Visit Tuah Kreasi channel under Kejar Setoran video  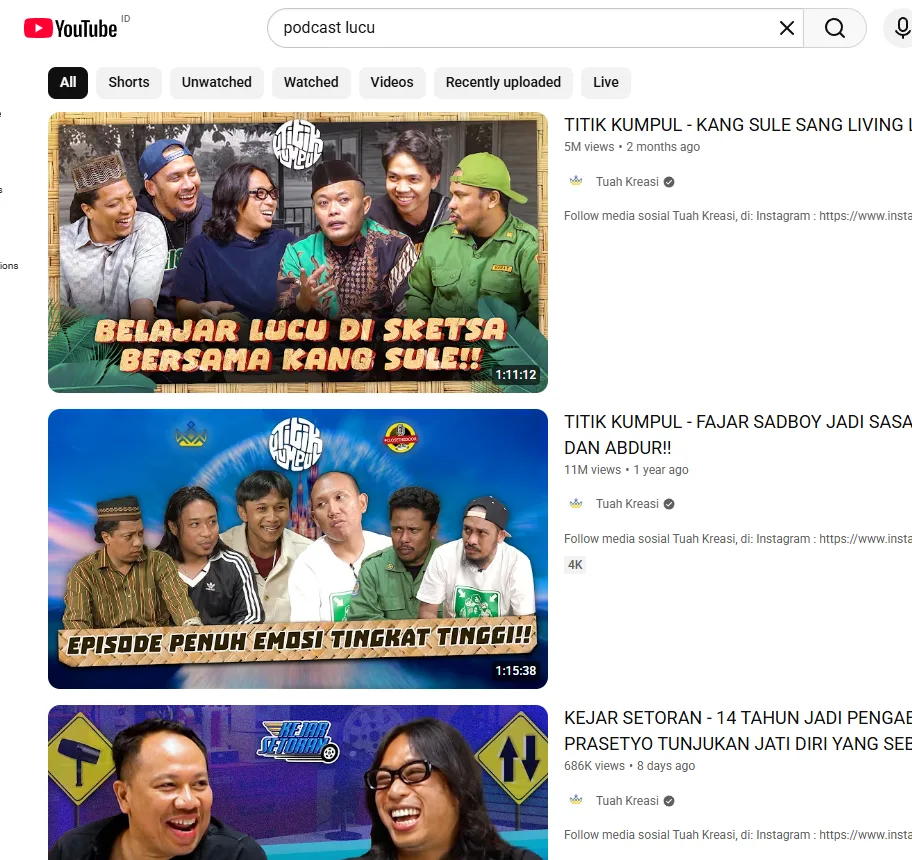[x=627, y=801]
